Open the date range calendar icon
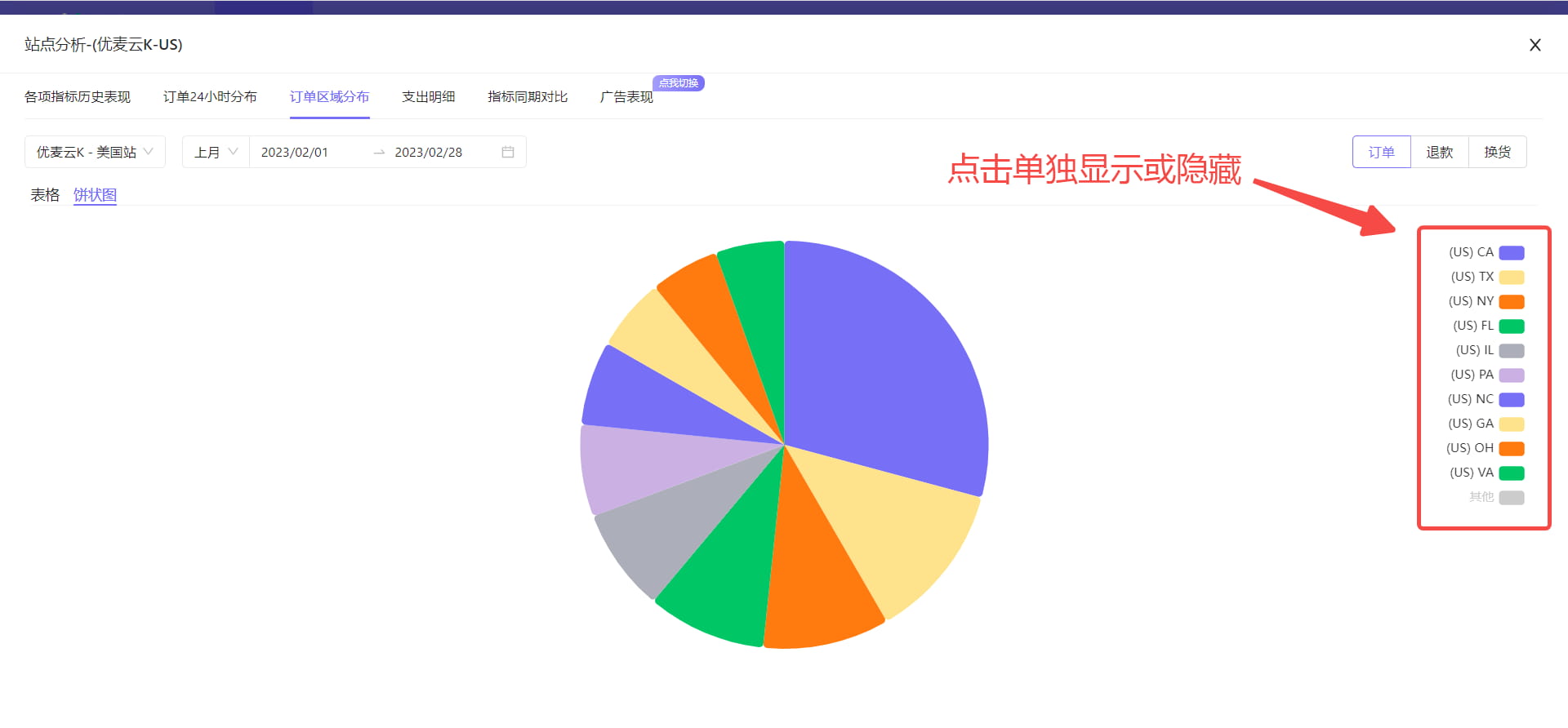 [507, 152]
